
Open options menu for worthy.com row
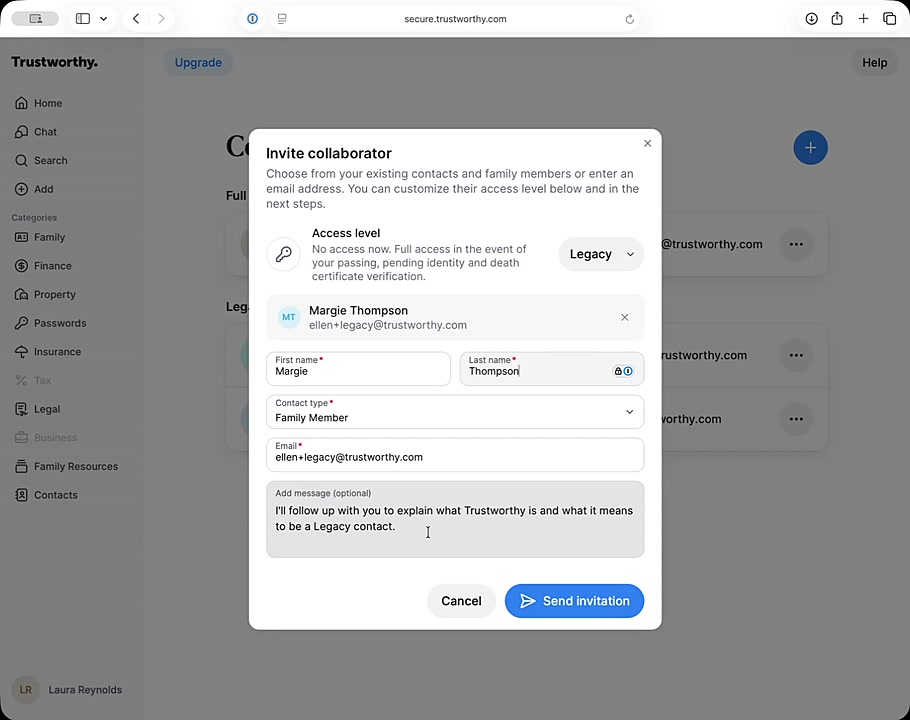point(796,419)
